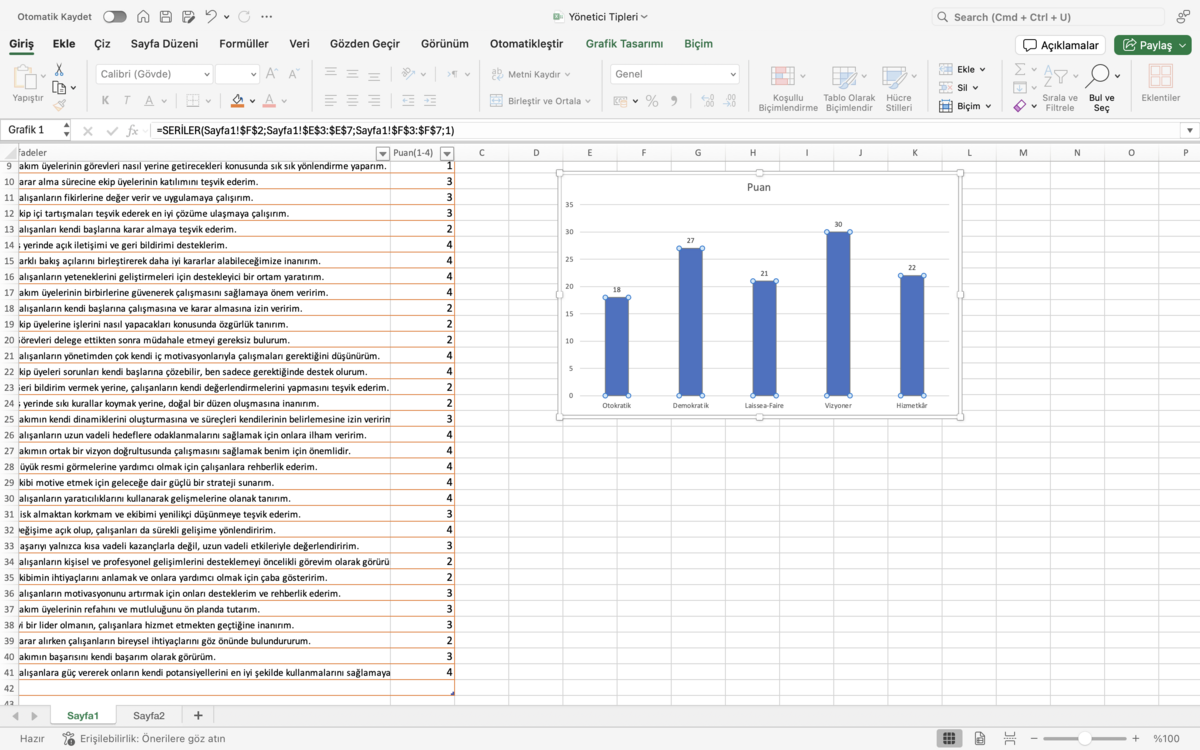Screen dimensions: 1200x750
Task: Toggle bold K formatting
Action: 105,100
